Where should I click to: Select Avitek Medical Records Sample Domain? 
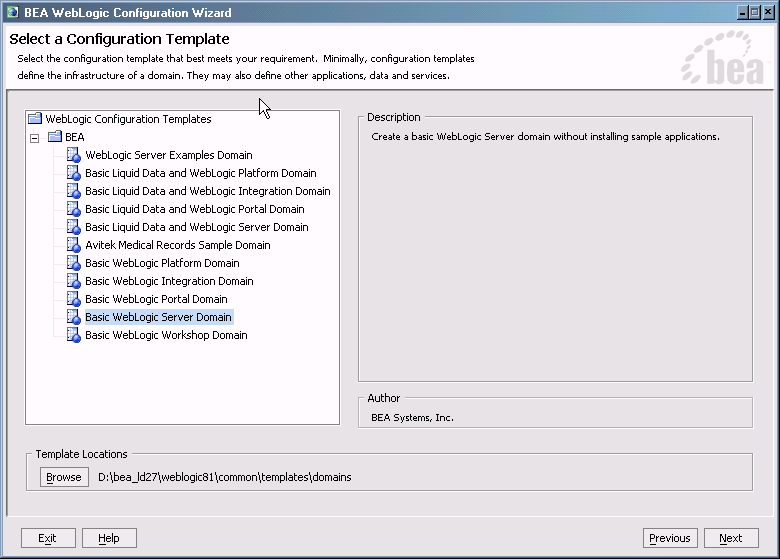pos(178,245)
